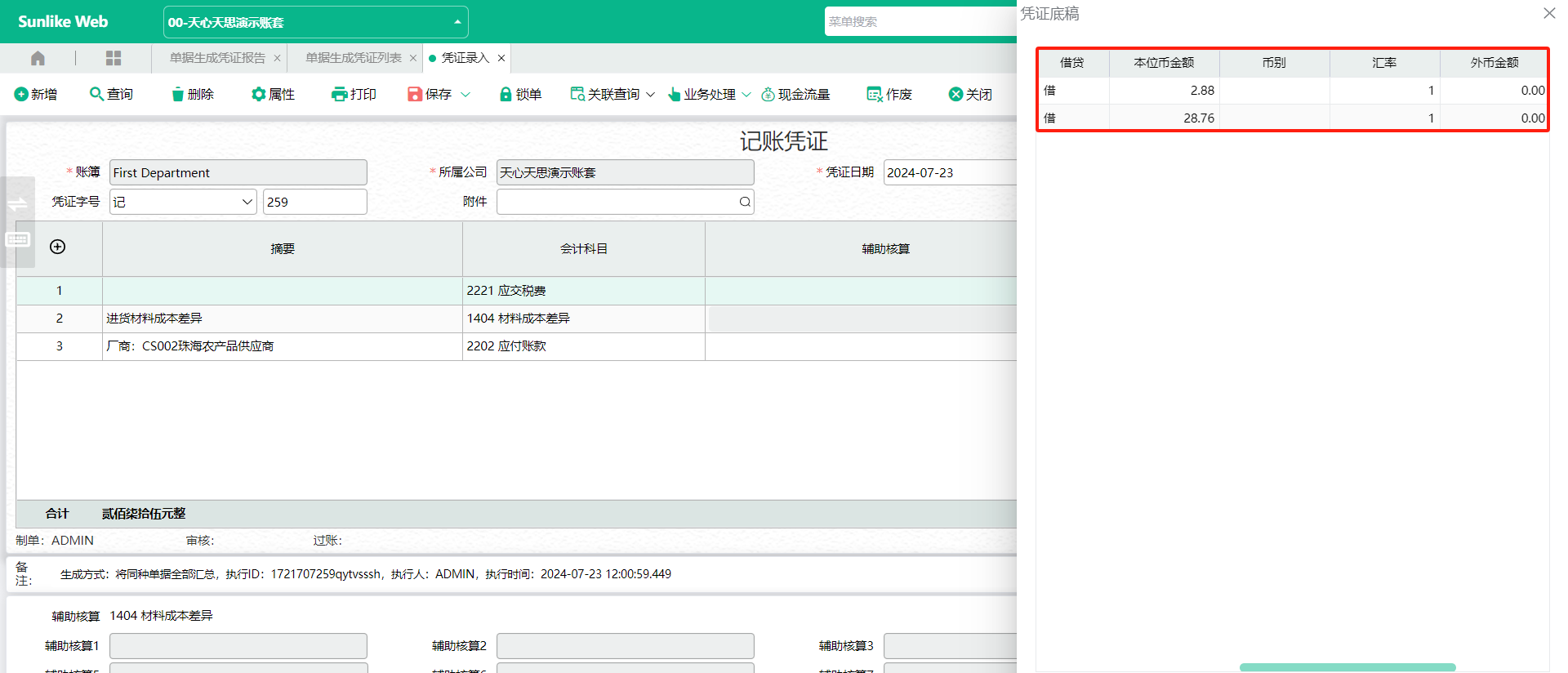Click the keyboard sidebar icon
This screenshot has width=1568, height=673.
pyautogui.click(x=17, y=239)
